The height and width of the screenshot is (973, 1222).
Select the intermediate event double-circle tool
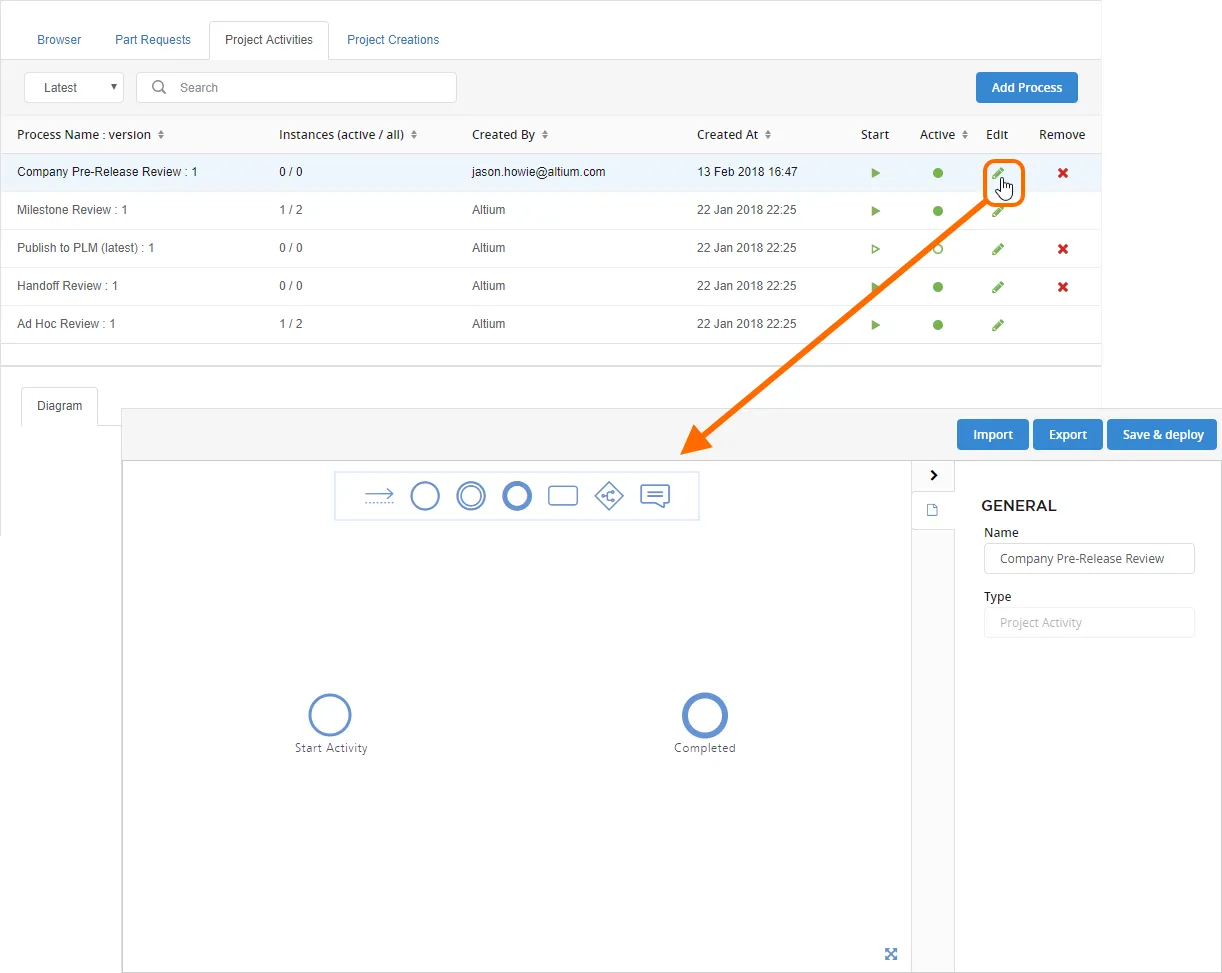(x=471, y=496)
